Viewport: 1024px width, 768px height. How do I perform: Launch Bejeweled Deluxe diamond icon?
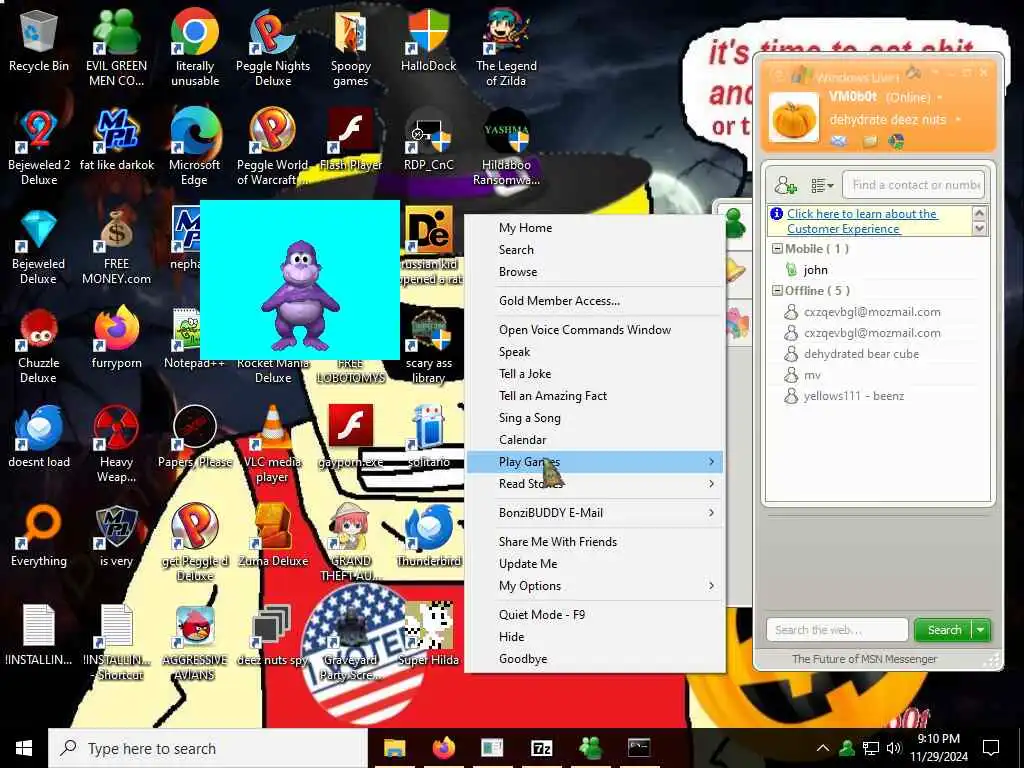39,247
